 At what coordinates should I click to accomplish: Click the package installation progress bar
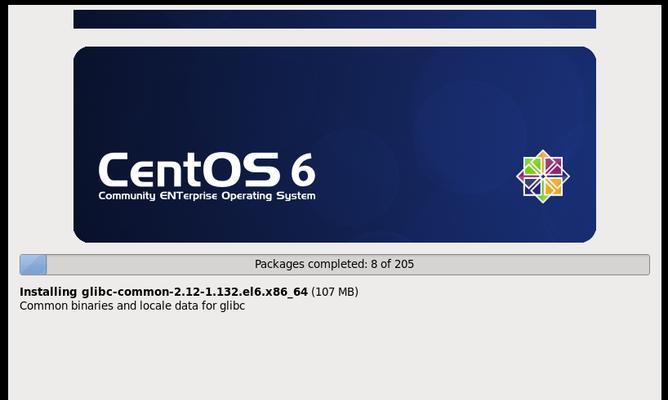[x=334, y=265]
